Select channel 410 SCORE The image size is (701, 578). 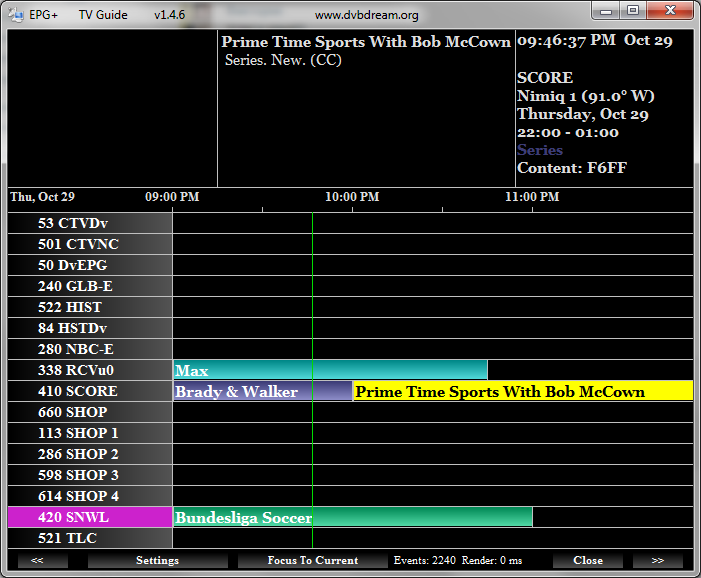[x=90, y=391]
